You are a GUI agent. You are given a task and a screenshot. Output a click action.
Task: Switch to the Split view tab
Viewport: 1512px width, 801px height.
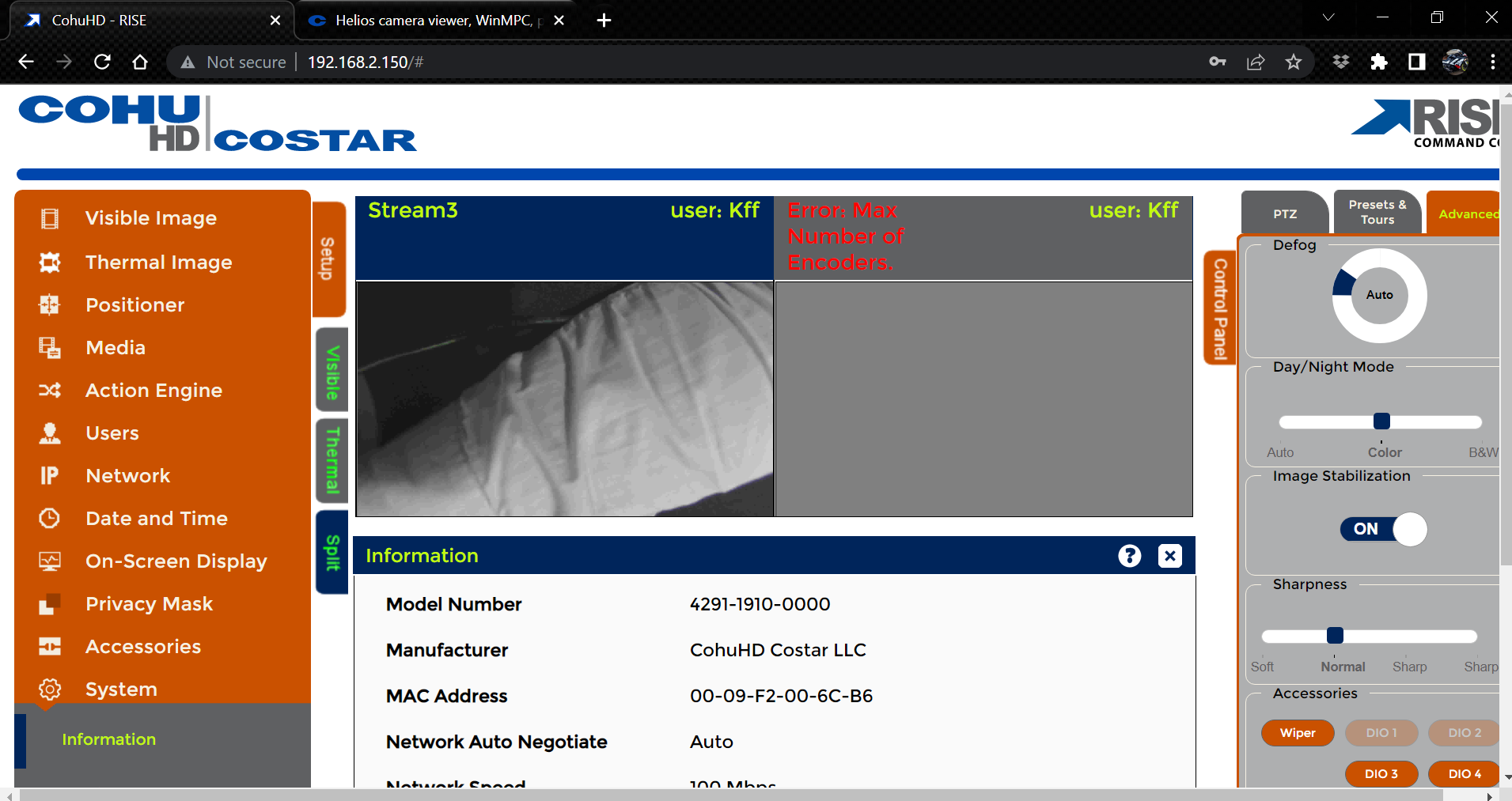pyautogui.click(x=332, y=552)
